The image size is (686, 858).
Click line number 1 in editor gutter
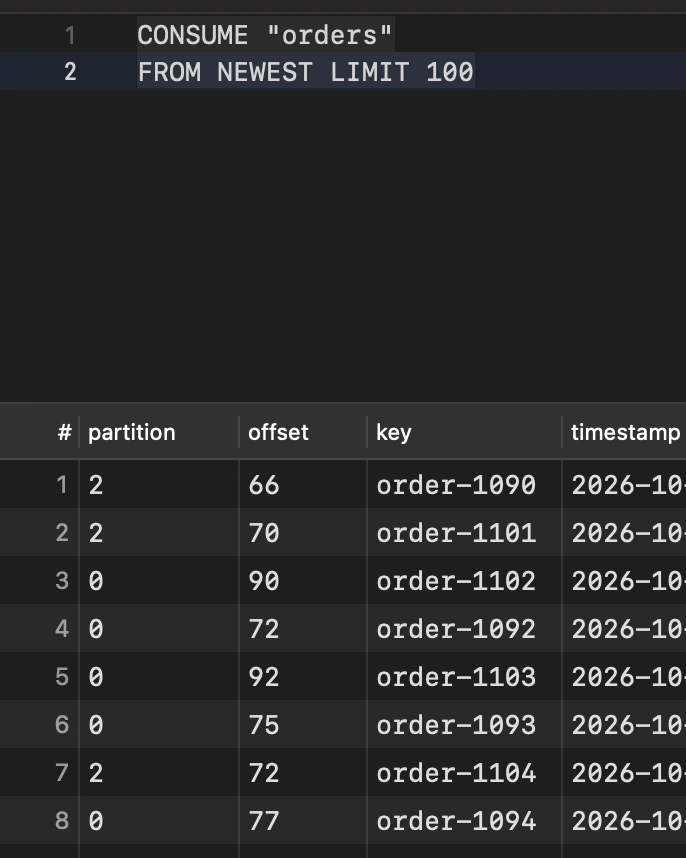(x=70, y=35)
